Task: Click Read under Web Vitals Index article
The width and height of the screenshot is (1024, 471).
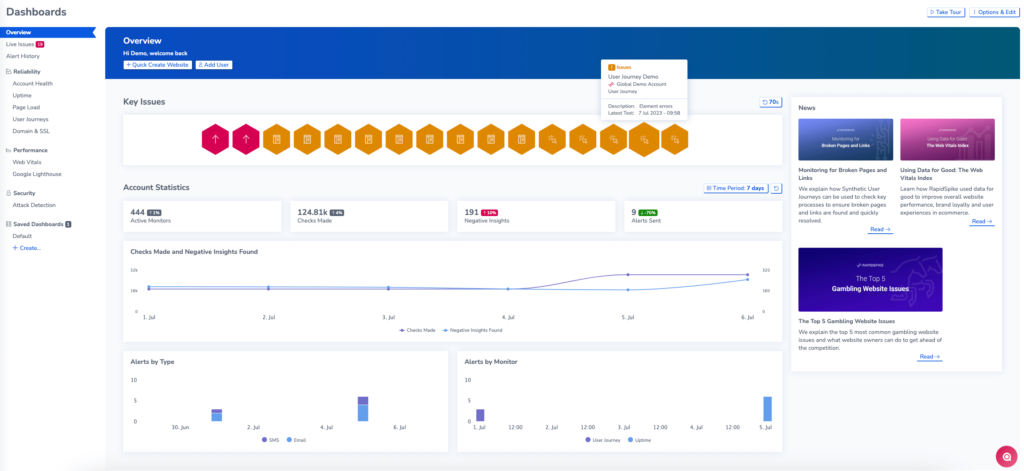Action: (982, 221)
